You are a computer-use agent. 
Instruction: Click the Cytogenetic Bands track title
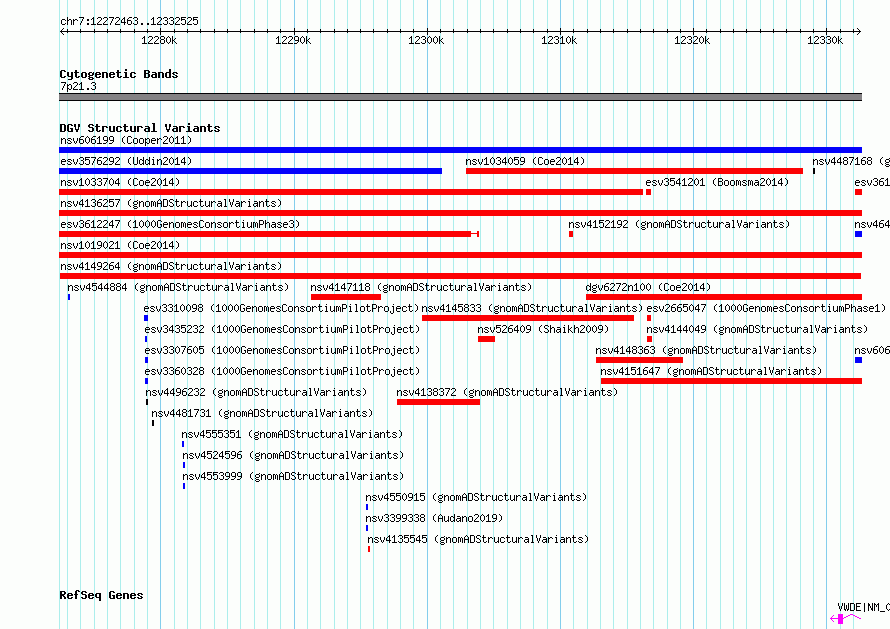119,74
